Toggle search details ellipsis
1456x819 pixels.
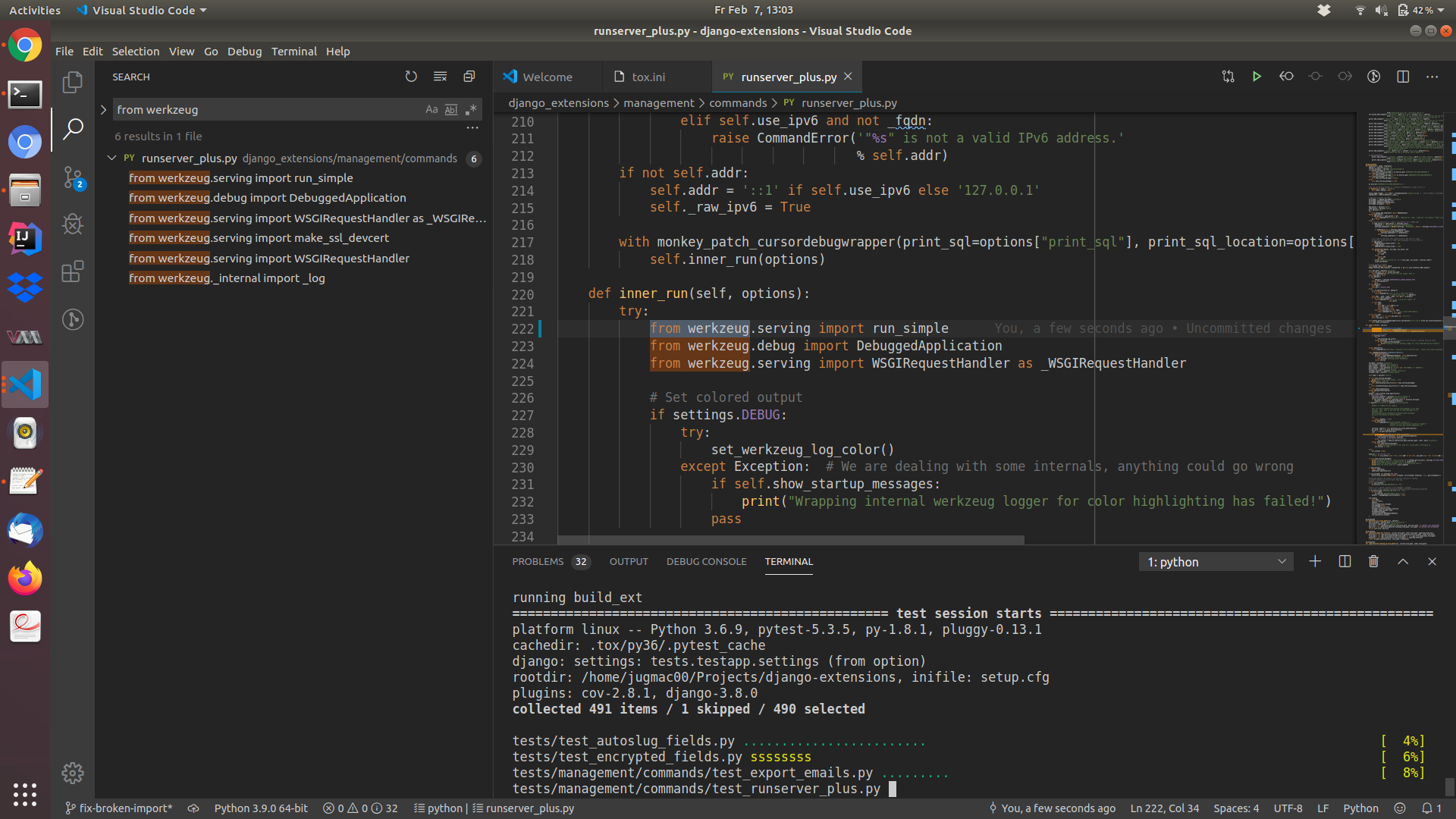tap(472, 127)
